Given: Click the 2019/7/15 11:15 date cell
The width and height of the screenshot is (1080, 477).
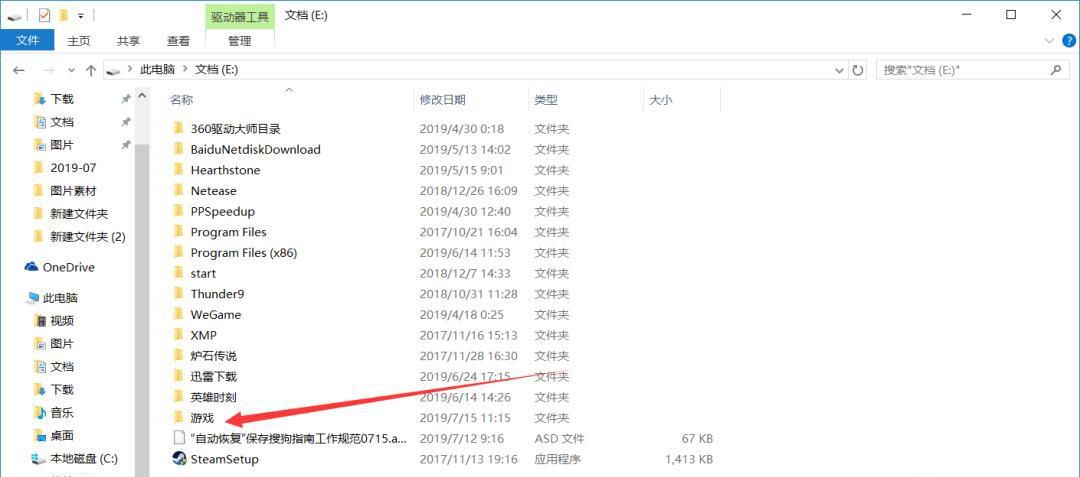Looking at the screenshot, I should [x=465, y=418].
